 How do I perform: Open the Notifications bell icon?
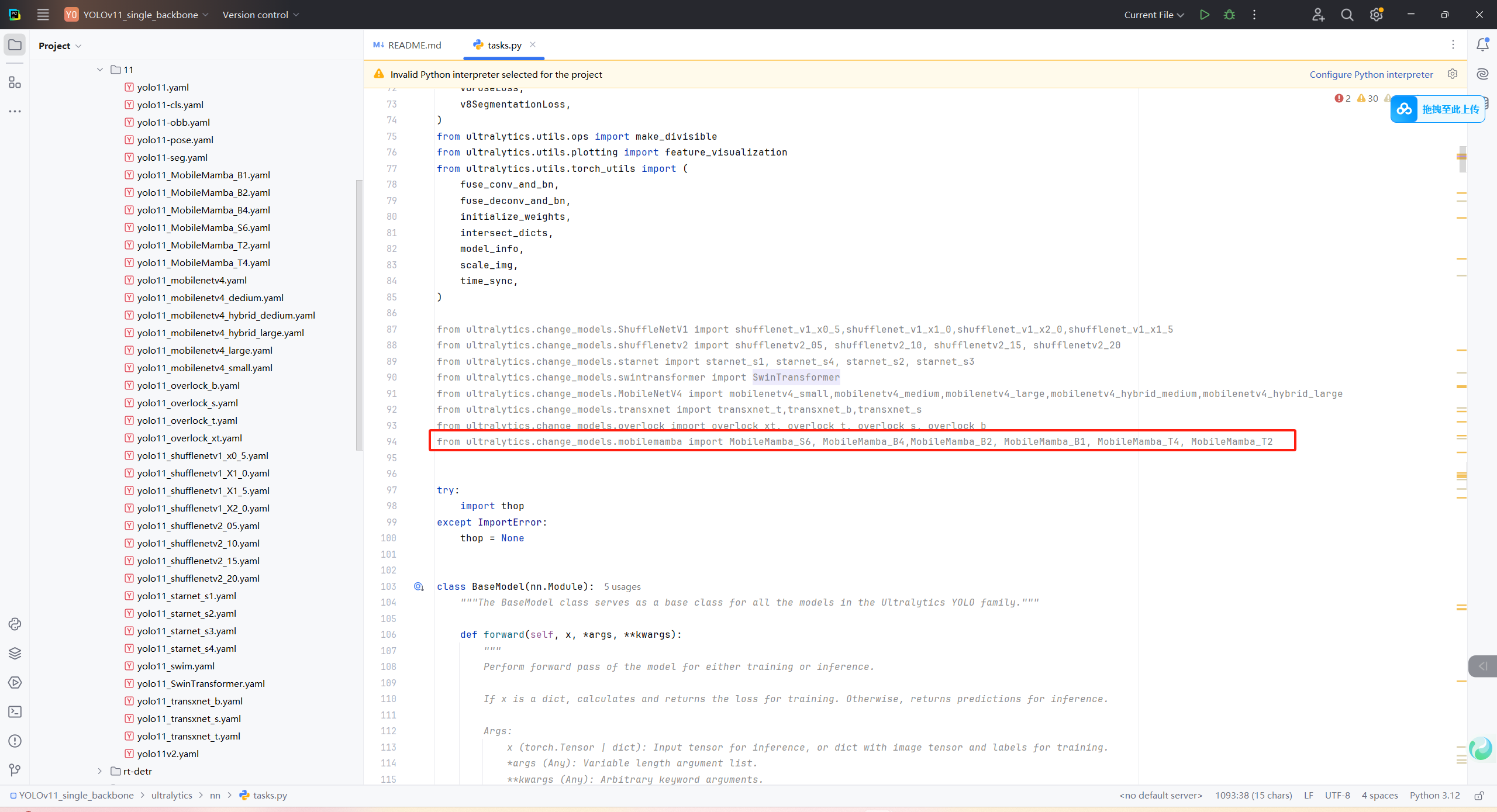coord(1482,44)
